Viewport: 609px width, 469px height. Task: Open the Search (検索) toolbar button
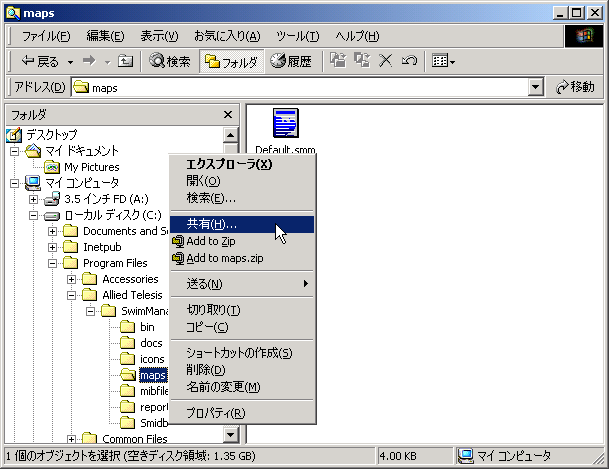click(x=170, y=61)
